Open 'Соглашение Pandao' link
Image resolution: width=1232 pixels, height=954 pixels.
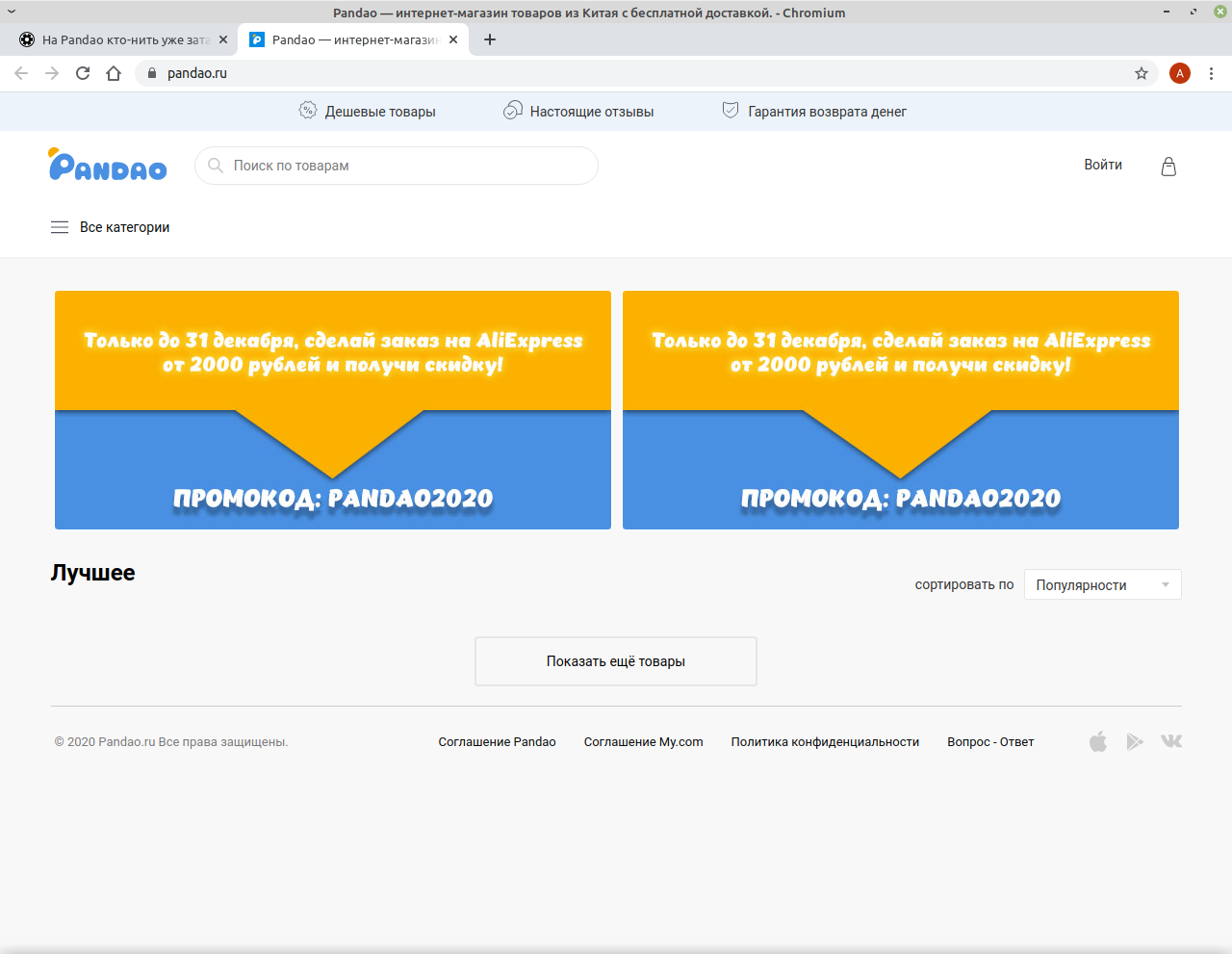pyautogui.click(x=497, y=742)
